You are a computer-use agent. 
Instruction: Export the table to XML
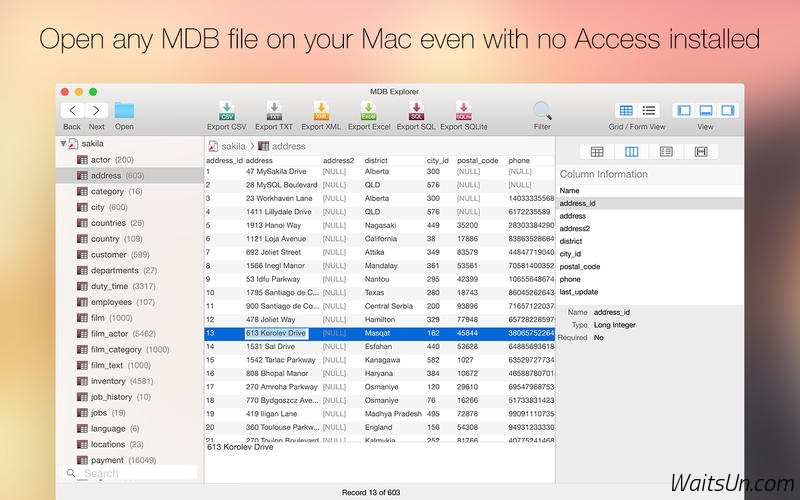[x=321, y=111]
